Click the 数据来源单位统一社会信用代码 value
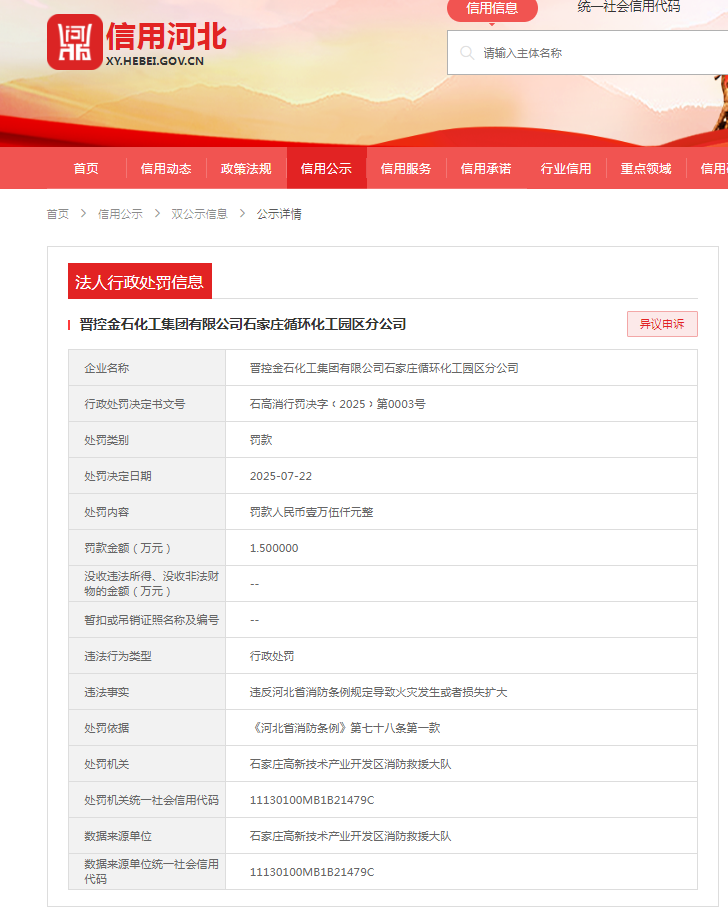The height and width of the screenshot is (918, 728). pos(312,872)
